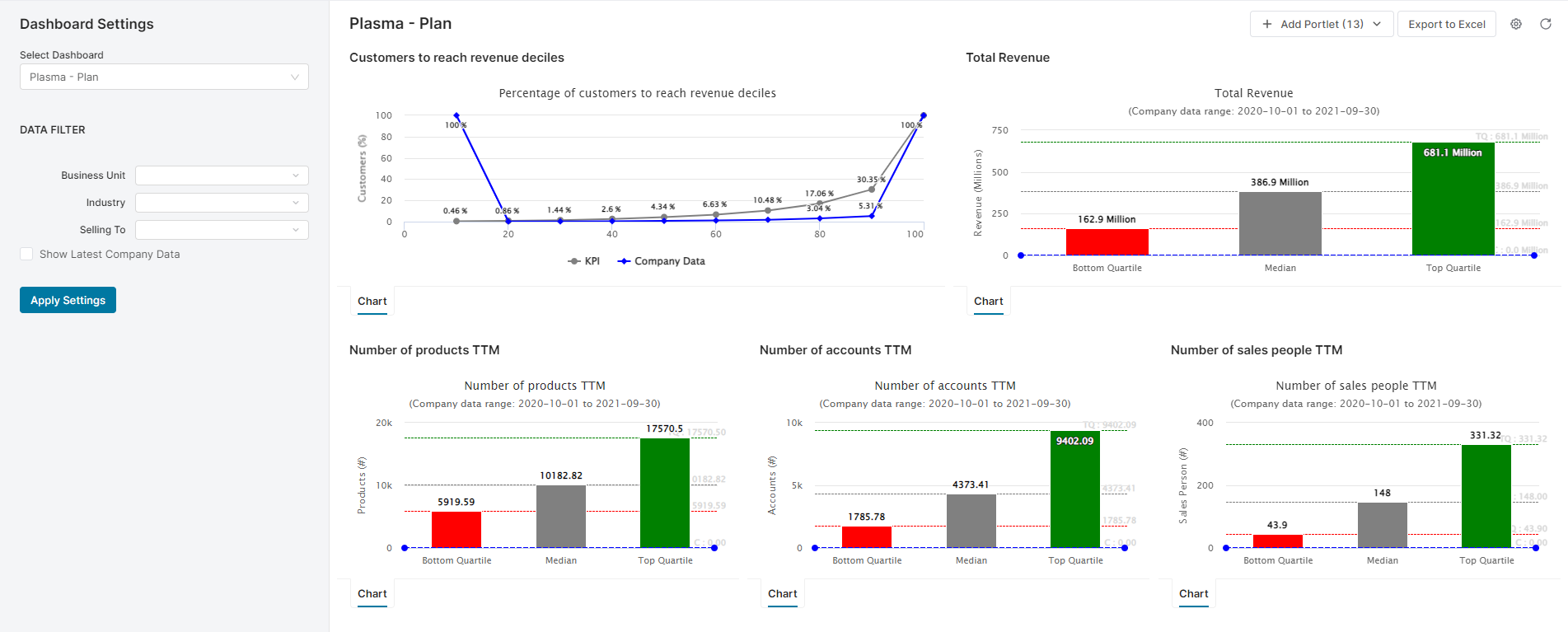Click plus icon in Add Portlet button
Viewport: 1568px width, 632px height.
(x=1267, y=24)
